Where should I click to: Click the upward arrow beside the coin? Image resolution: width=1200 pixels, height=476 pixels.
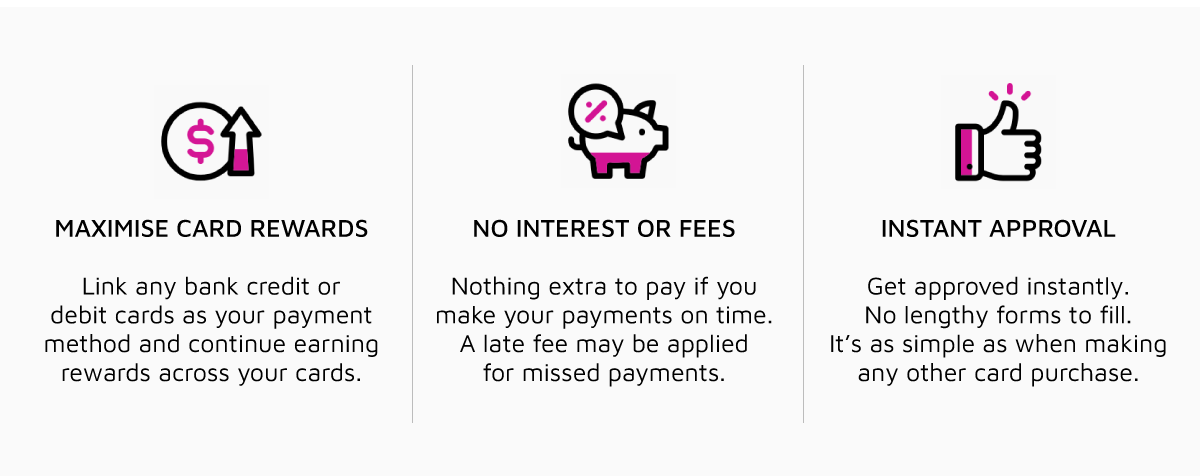pyautogui.click(x=240, y=142)
